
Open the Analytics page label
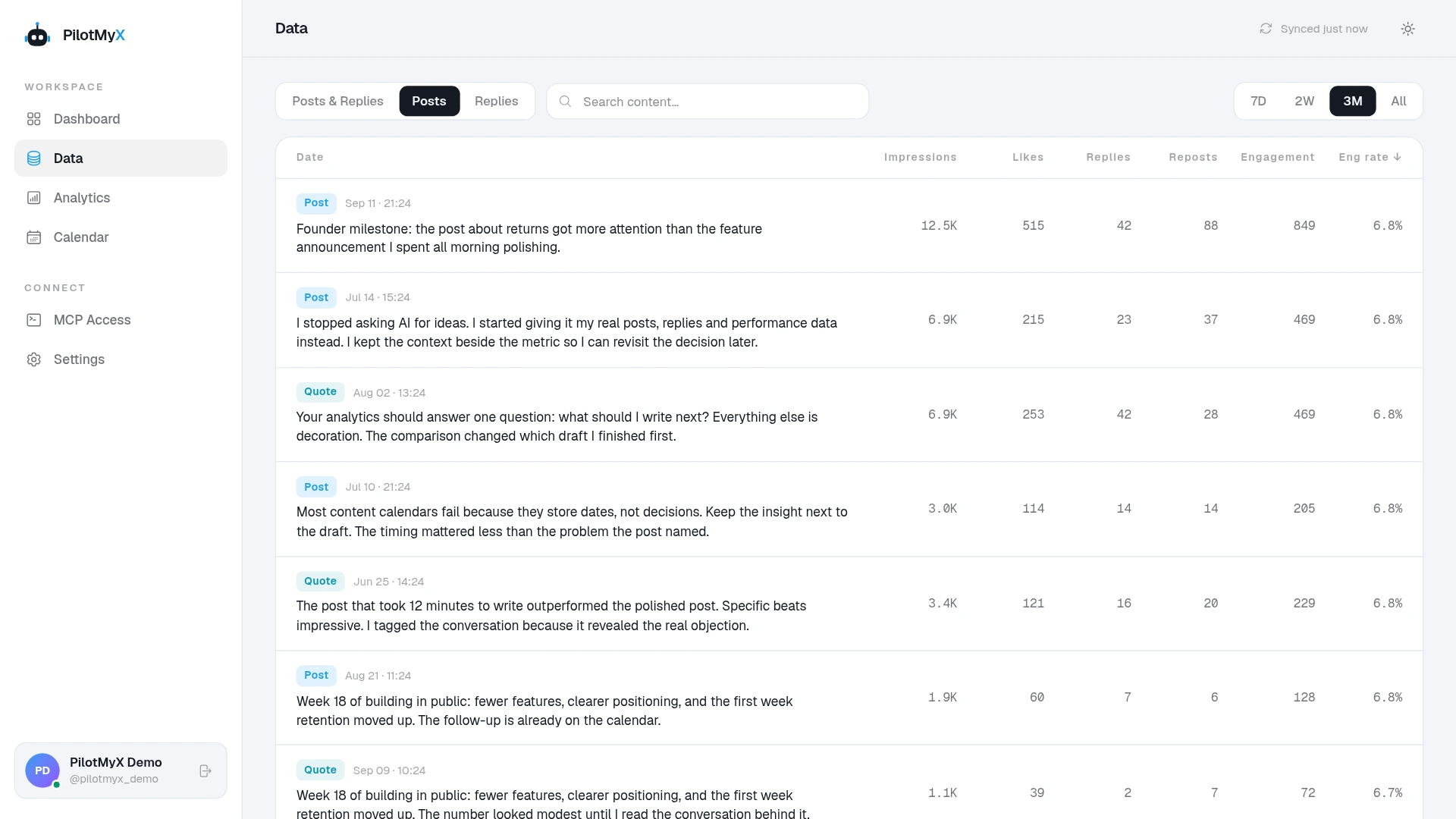pos(82,198)
